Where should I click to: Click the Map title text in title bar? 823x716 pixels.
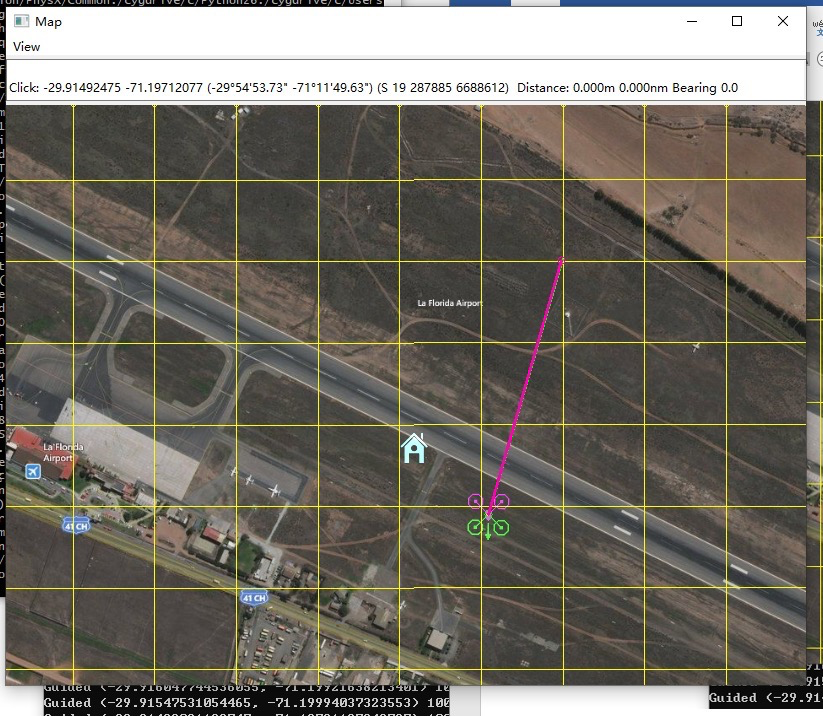[48, 21]
